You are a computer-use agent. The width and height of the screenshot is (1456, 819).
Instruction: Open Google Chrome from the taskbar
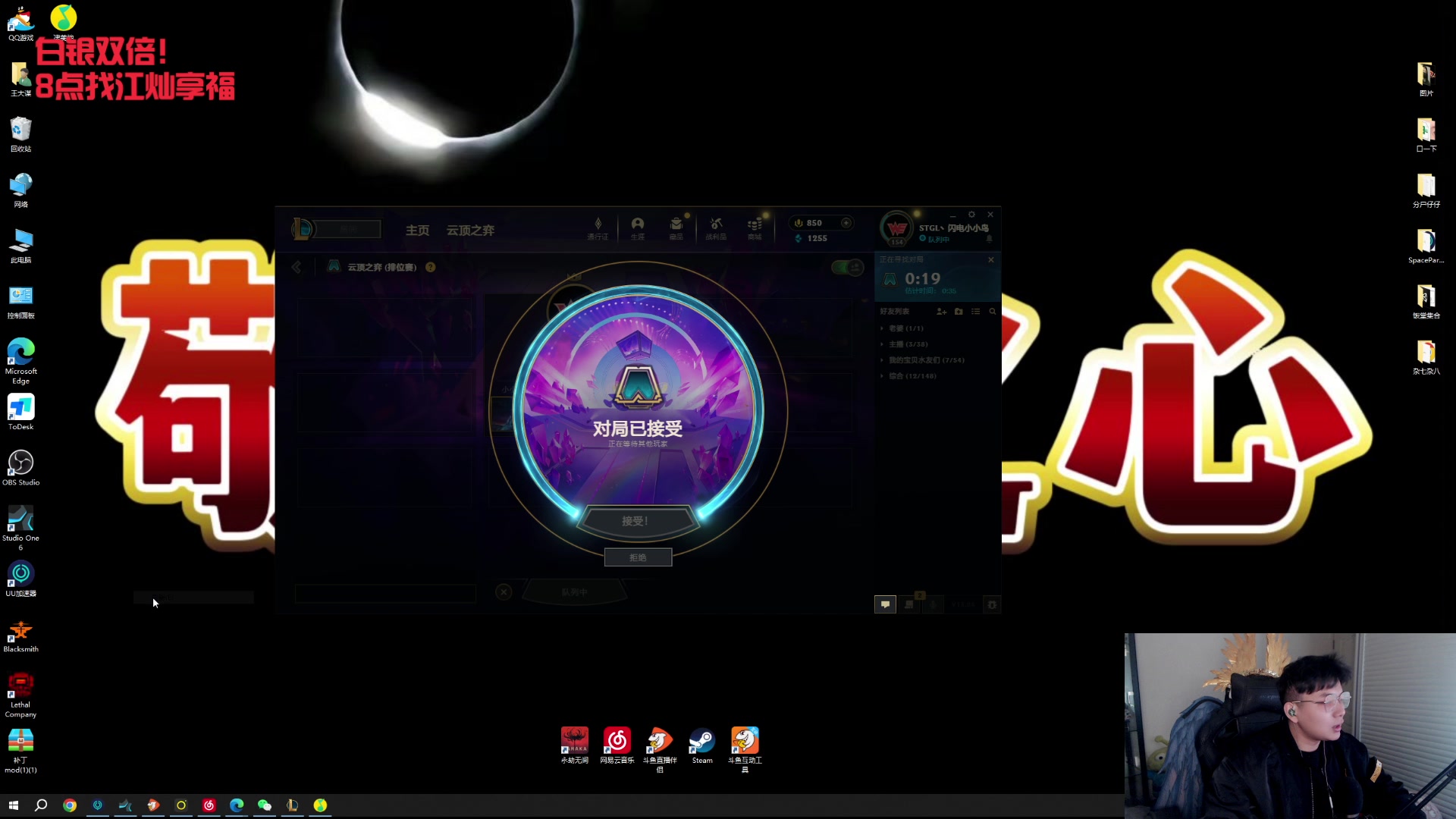click(x=70, y=805)
